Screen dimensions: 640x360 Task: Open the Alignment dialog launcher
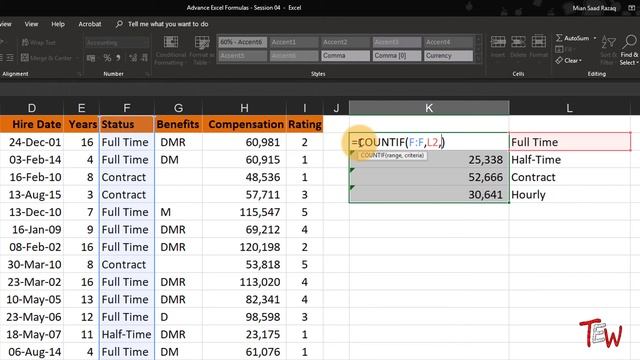pos(79,74)
